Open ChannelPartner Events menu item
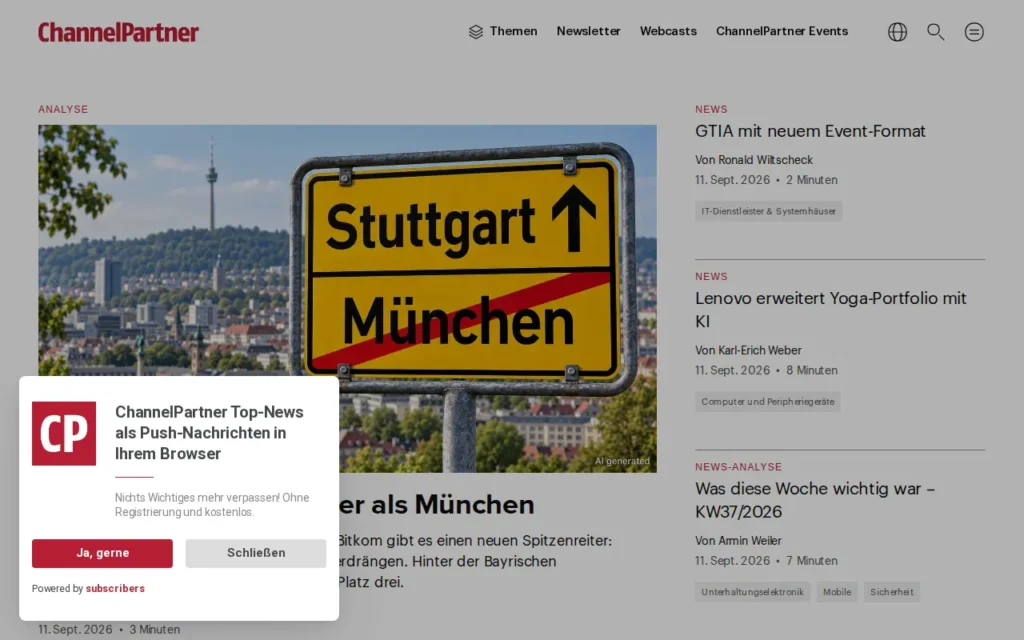Image resolution: width=1024 pixels, height=640 pixels. [782, 31]
